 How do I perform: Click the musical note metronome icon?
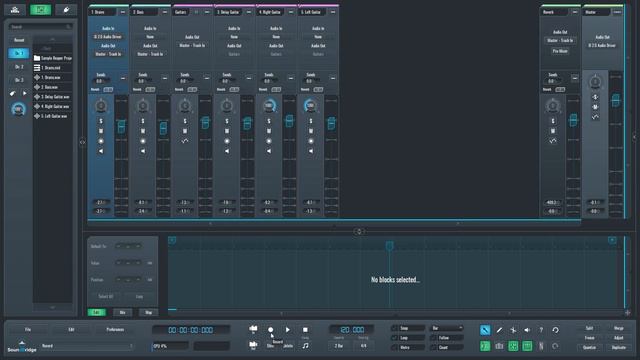[305, 346]
